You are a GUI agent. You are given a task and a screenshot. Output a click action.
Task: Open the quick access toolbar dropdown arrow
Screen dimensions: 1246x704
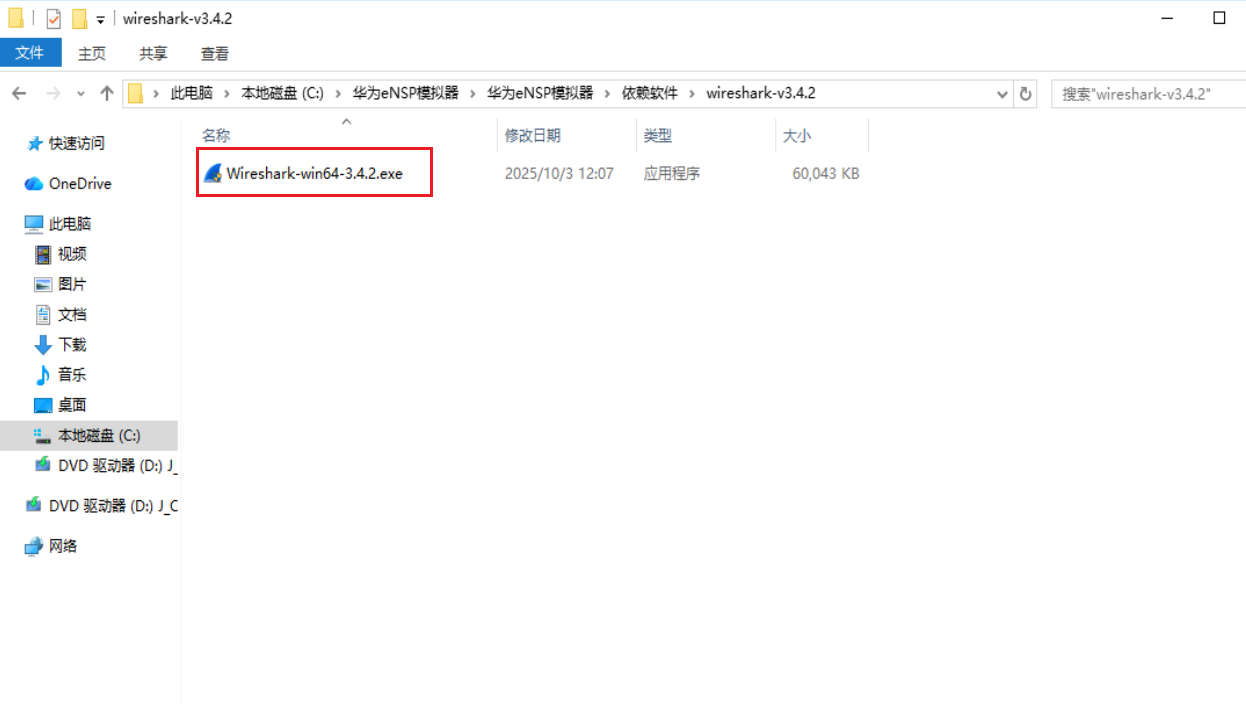tap(100, 20)
